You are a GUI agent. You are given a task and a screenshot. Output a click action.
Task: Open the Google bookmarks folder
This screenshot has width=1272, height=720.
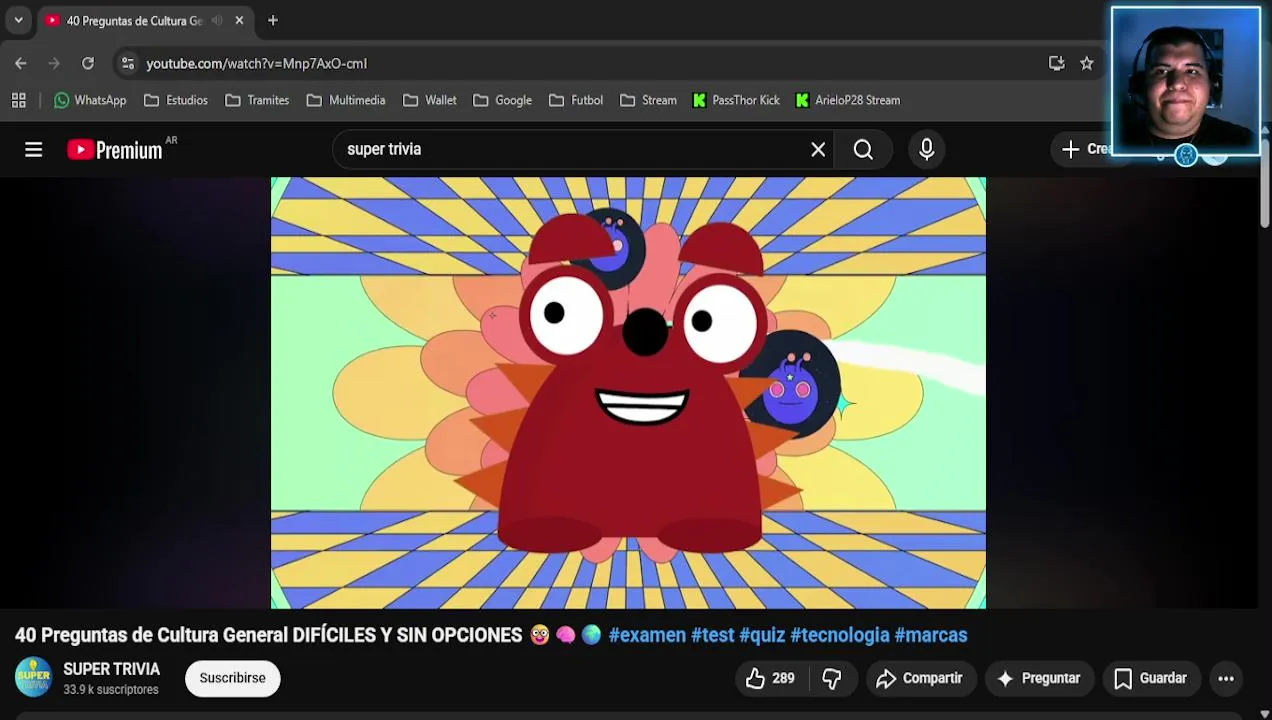click(502, 100)
